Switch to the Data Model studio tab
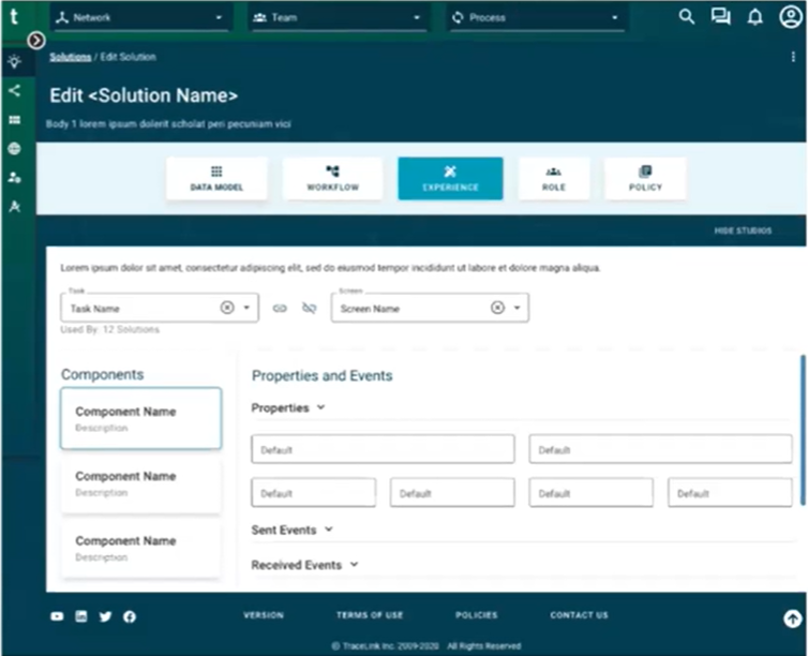This screenshot has height=656, width=808. click(216, 178)
